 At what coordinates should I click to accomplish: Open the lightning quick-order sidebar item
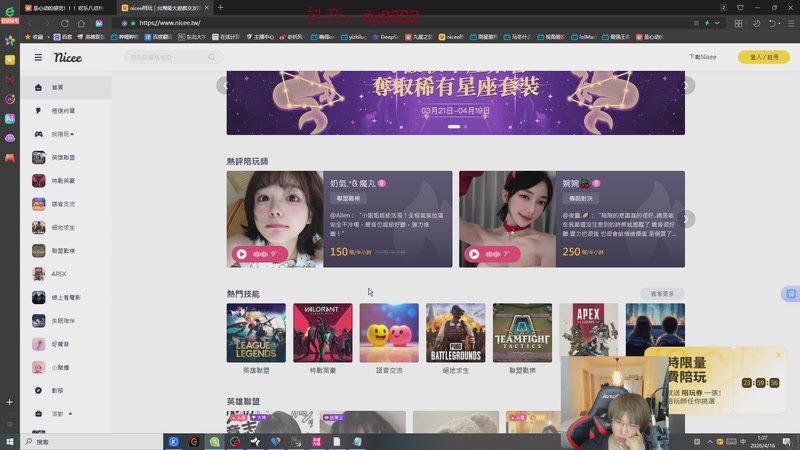[x=66, y=111]
